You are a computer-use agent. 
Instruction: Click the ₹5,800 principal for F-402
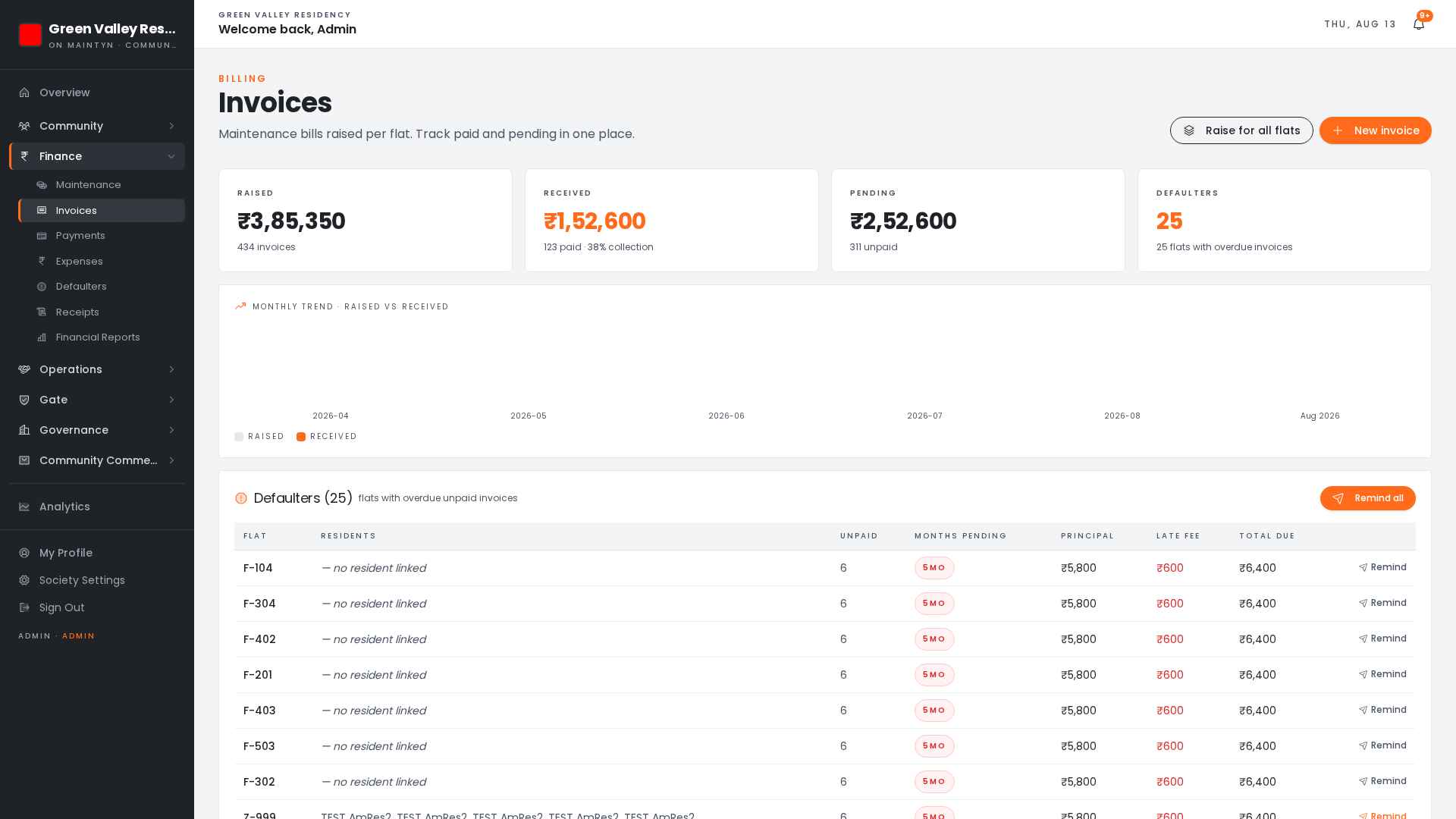tap(1078, 639)
